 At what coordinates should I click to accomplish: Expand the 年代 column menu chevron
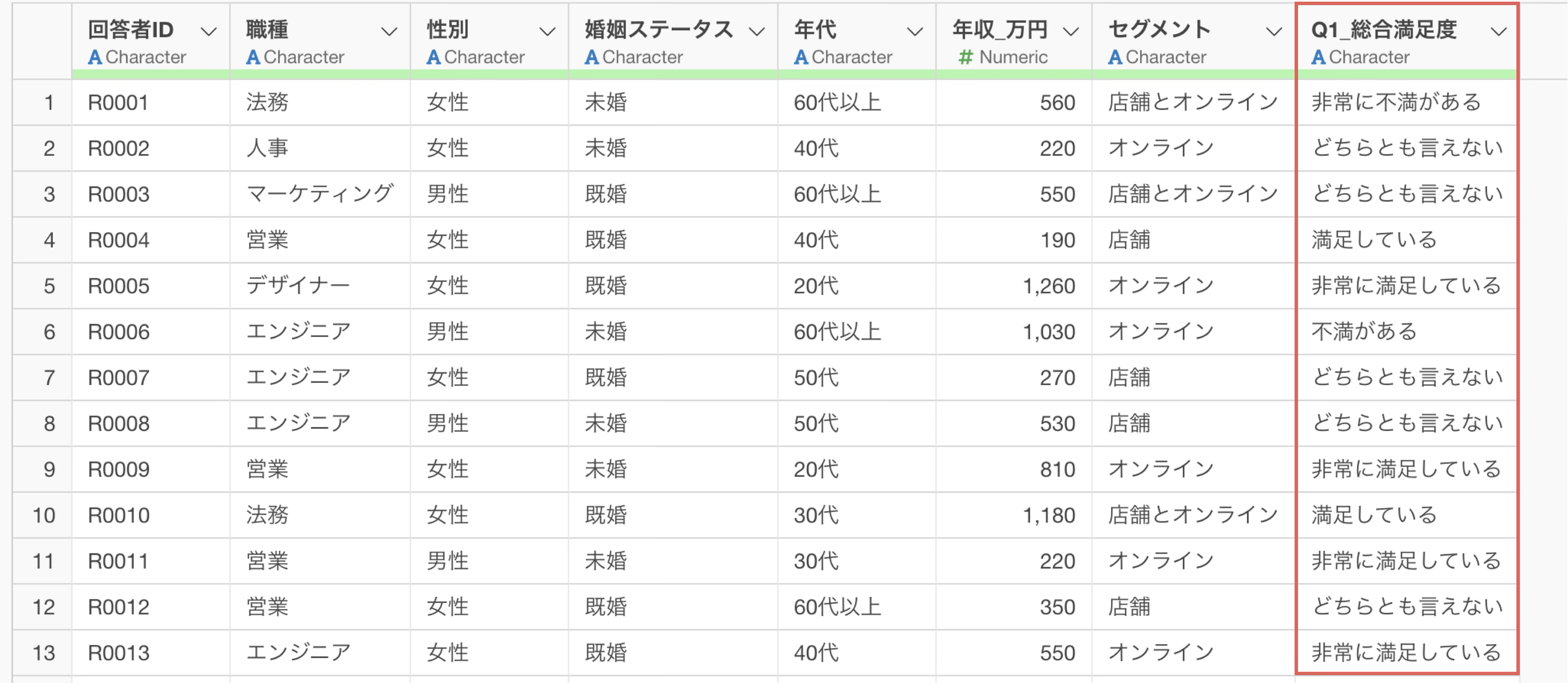(x=914, y=32)
